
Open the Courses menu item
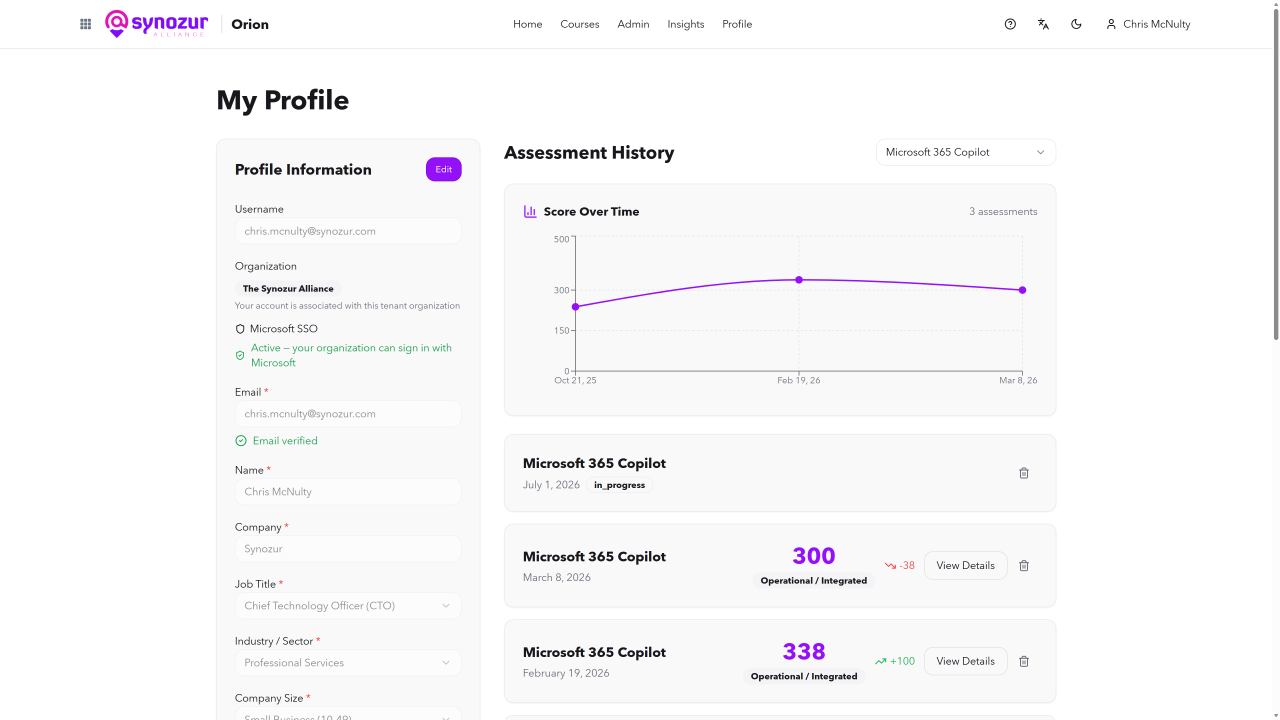click(x=580, y=24)
